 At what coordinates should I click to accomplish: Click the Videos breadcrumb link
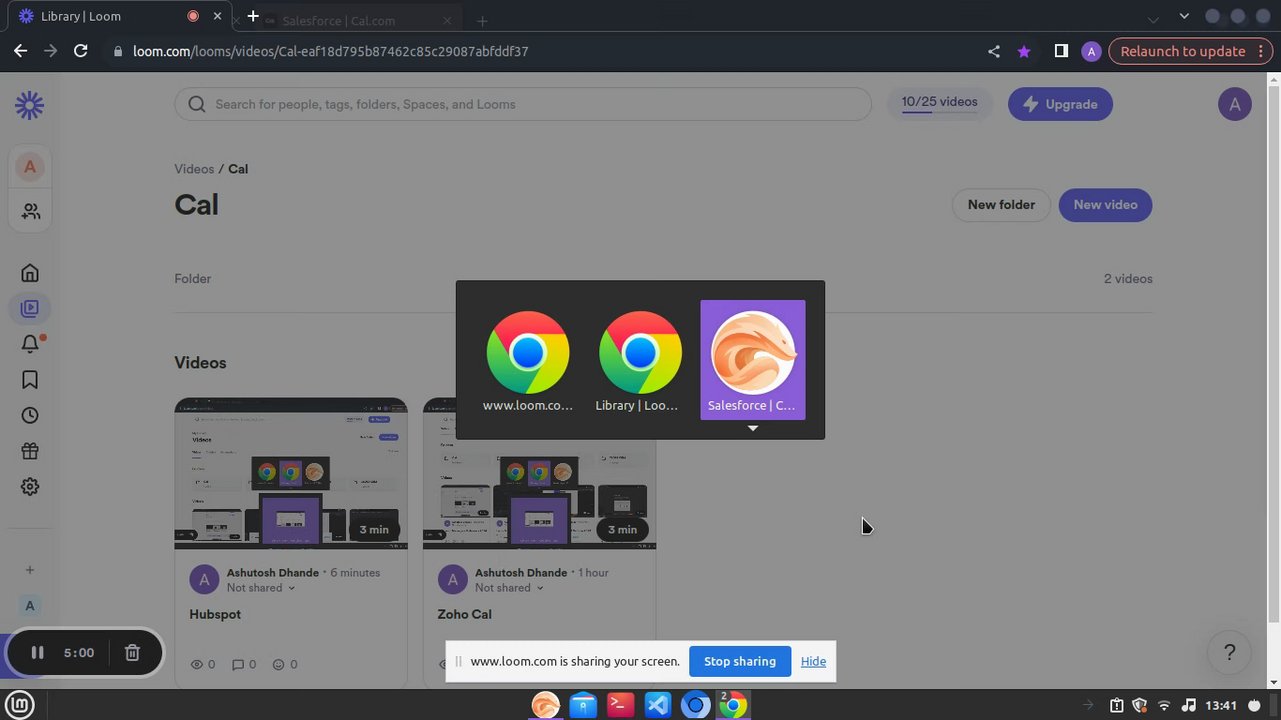pyautogui.click(x=194, y=169)
